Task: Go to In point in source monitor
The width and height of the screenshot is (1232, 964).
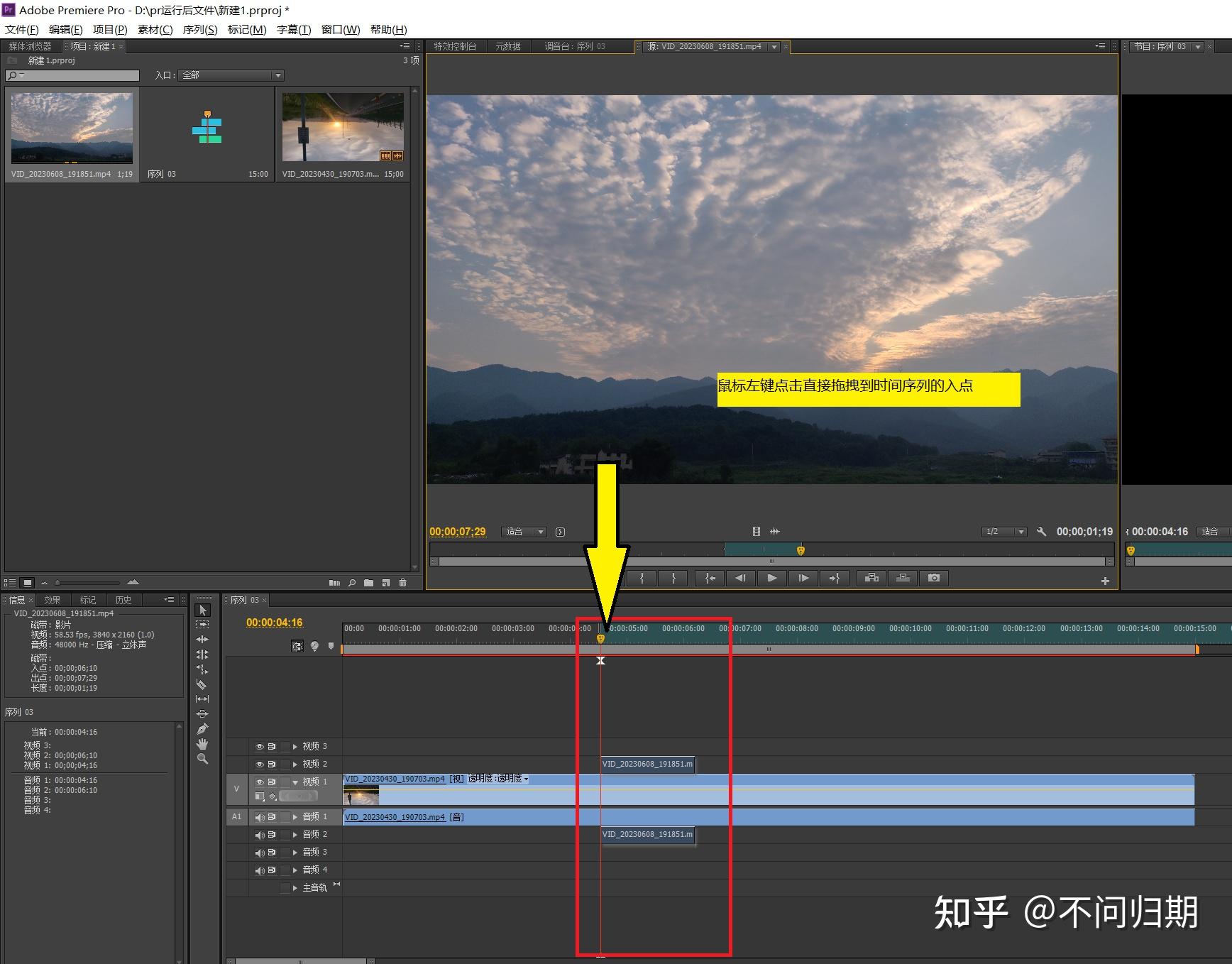Action: pos(710,579)
